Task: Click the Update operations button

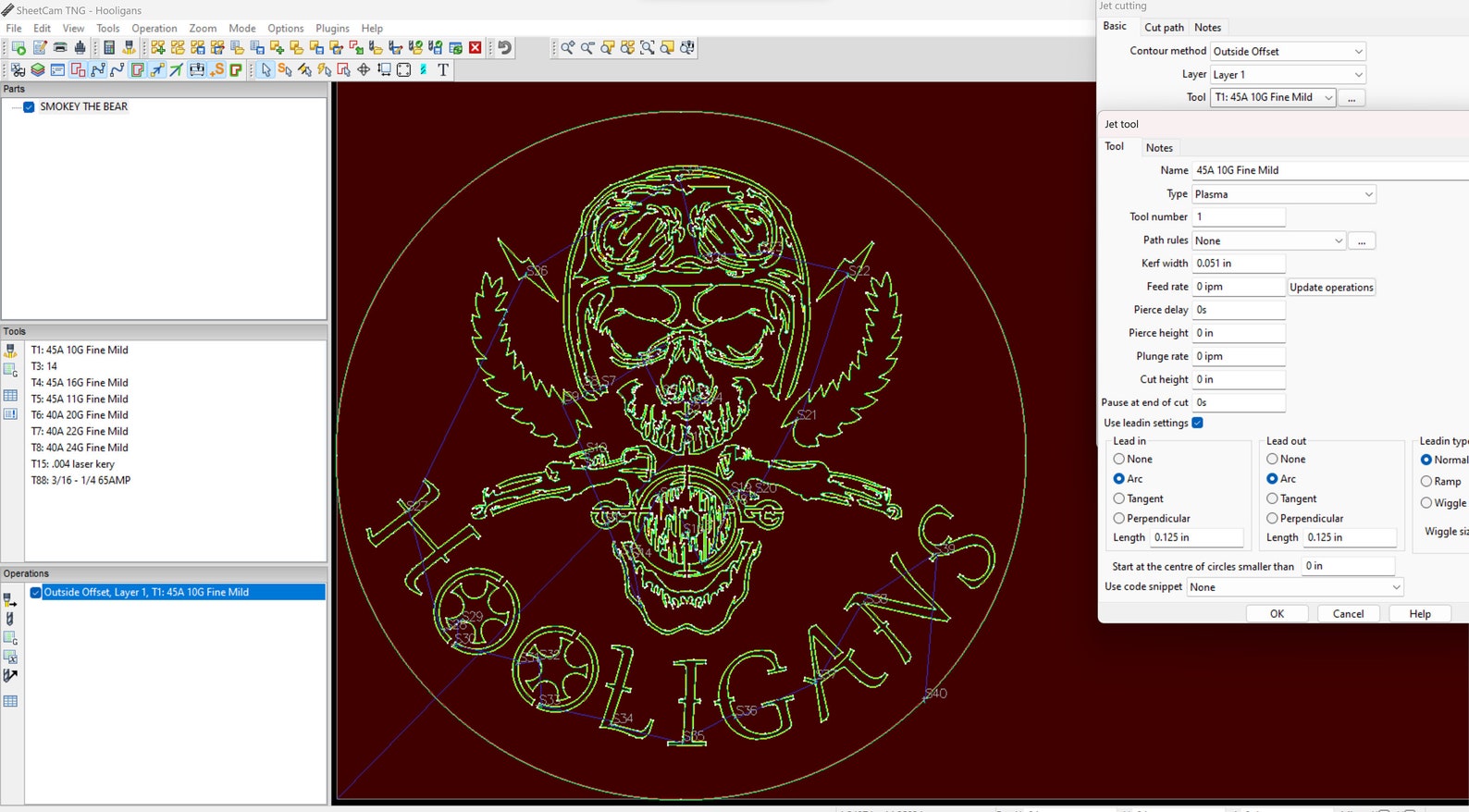Action: 1331,288
